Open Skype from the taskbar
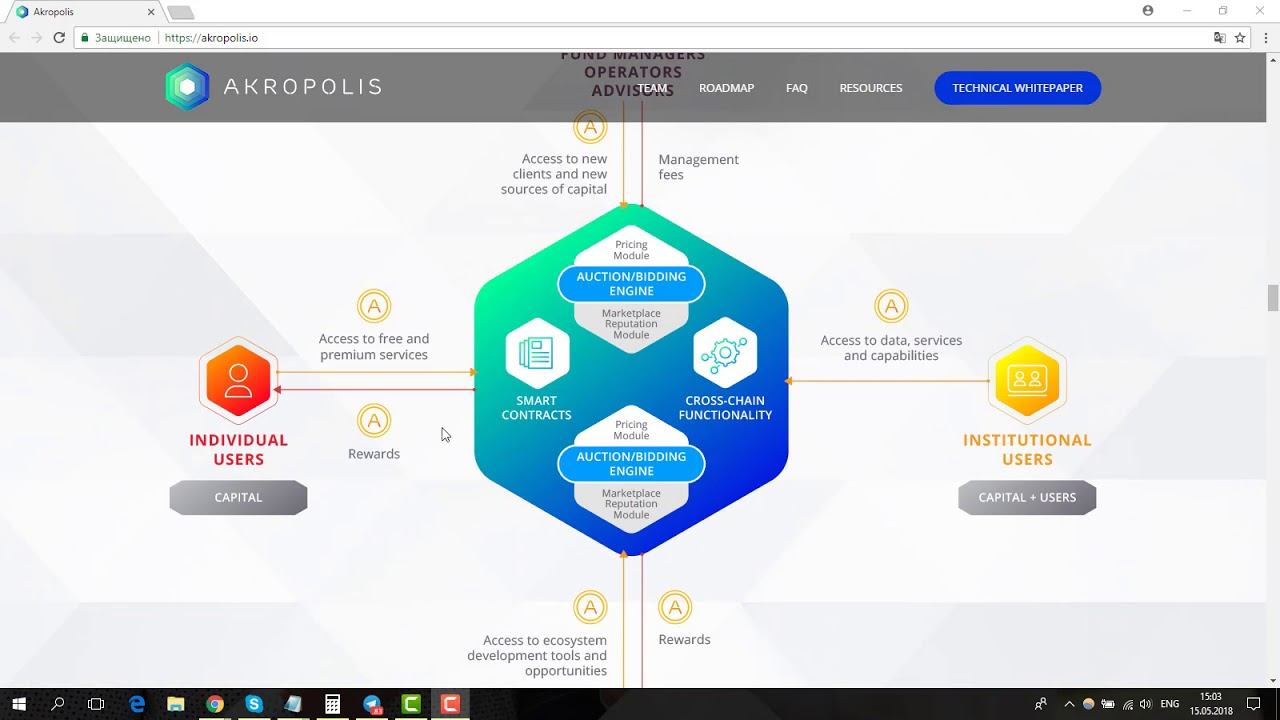This screenshot has width=1280, height=720. pyautogui.click(x=254, y=704)
